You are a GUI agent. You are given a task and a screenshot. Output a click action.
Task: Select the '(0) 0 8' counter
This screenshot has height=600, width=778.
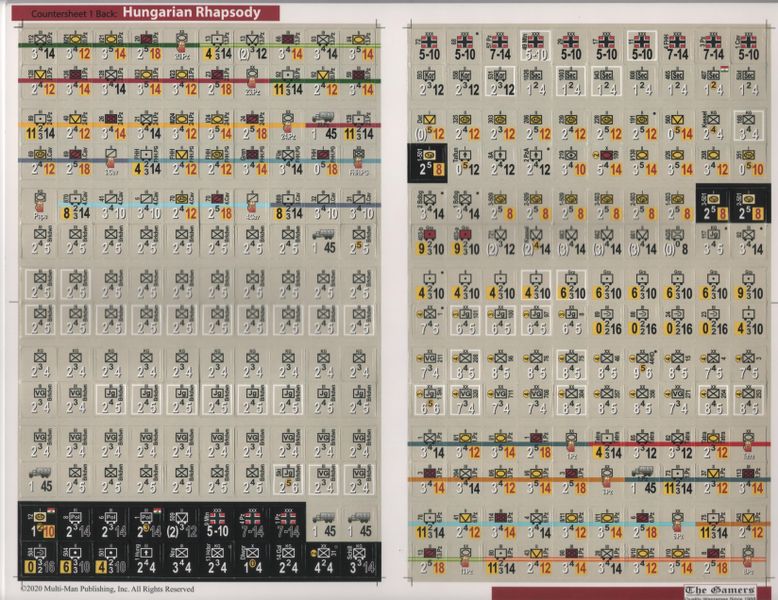(x=678, y=241)
